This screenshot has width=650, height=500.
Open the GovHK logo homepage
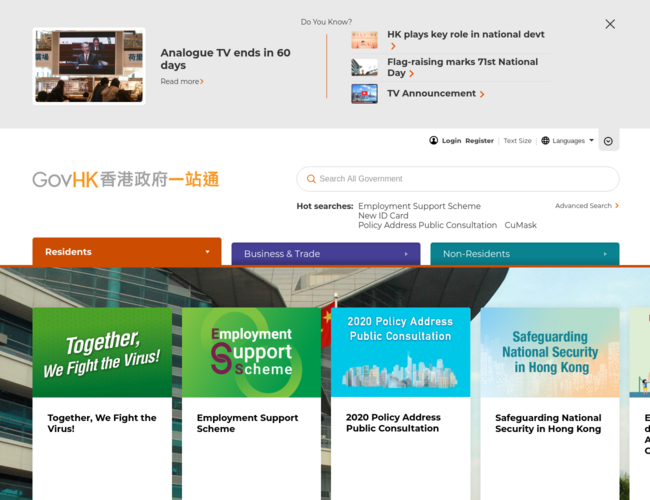(125, 180)
